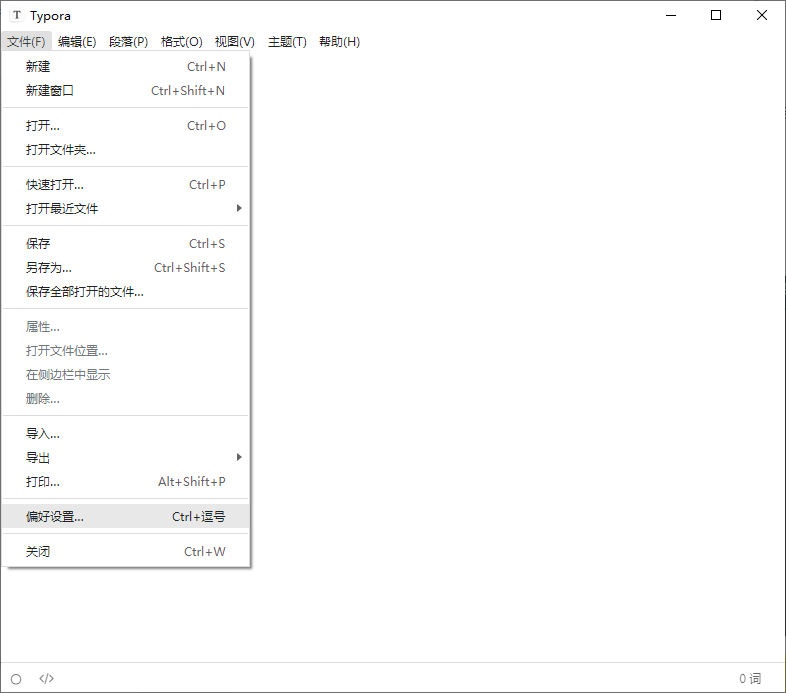The width and height of the screenshot is (786, 693).
Task: Open the 编辑(E) menu
Action: pos(77,42)
